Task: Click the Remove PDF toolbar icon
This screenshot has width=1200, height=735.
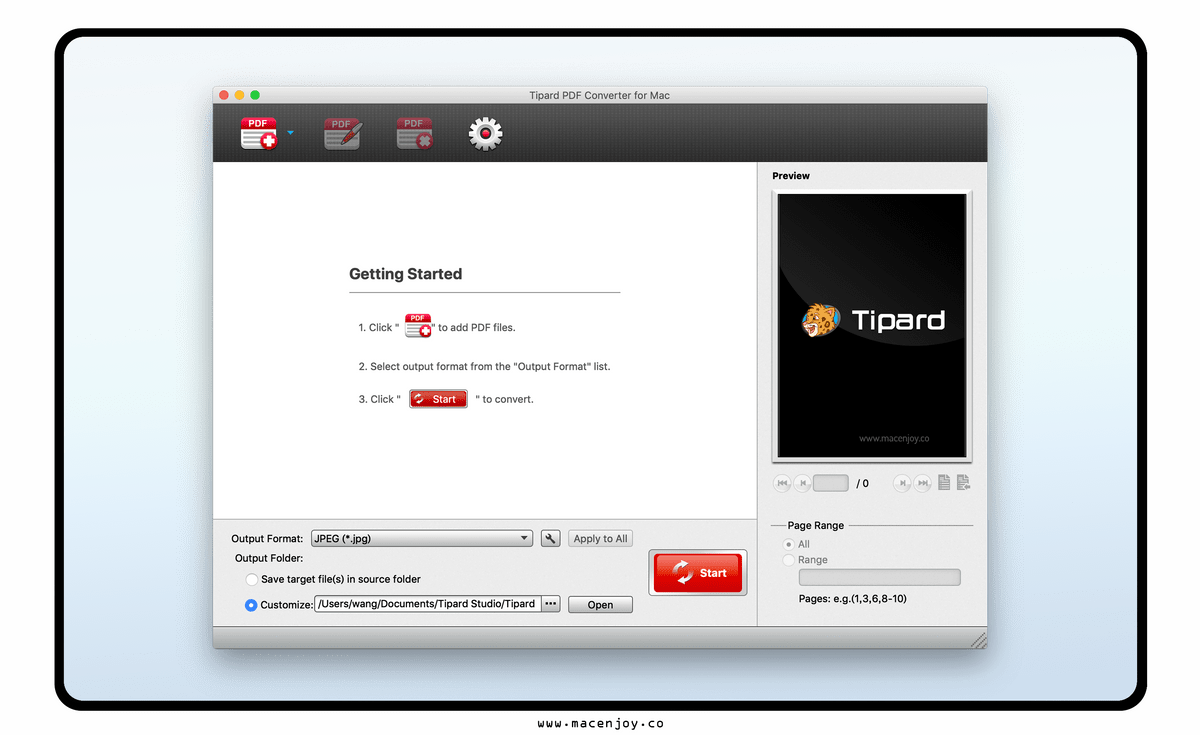Action: coord(414,133)
